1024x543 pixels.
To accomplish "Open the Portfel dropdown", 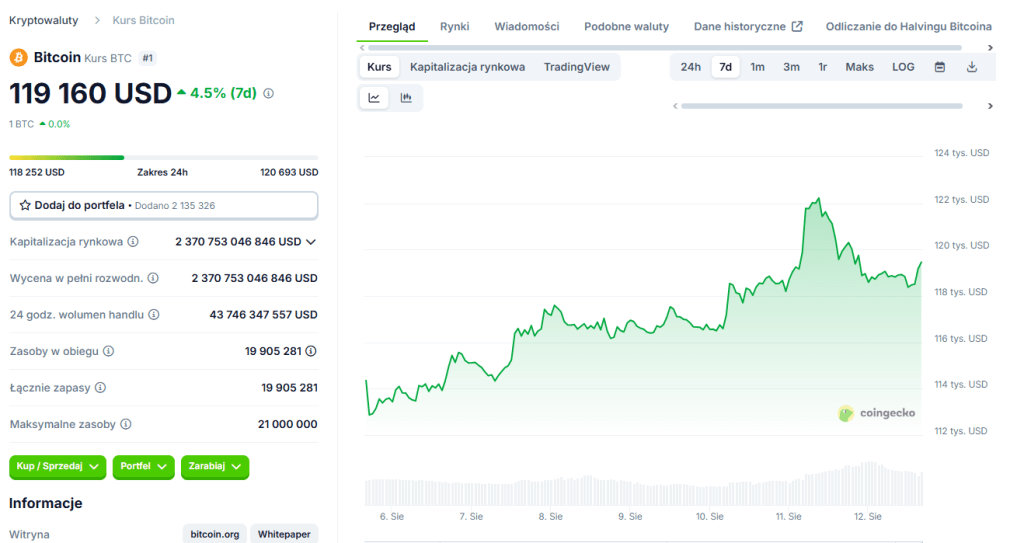I will [144, 467].
